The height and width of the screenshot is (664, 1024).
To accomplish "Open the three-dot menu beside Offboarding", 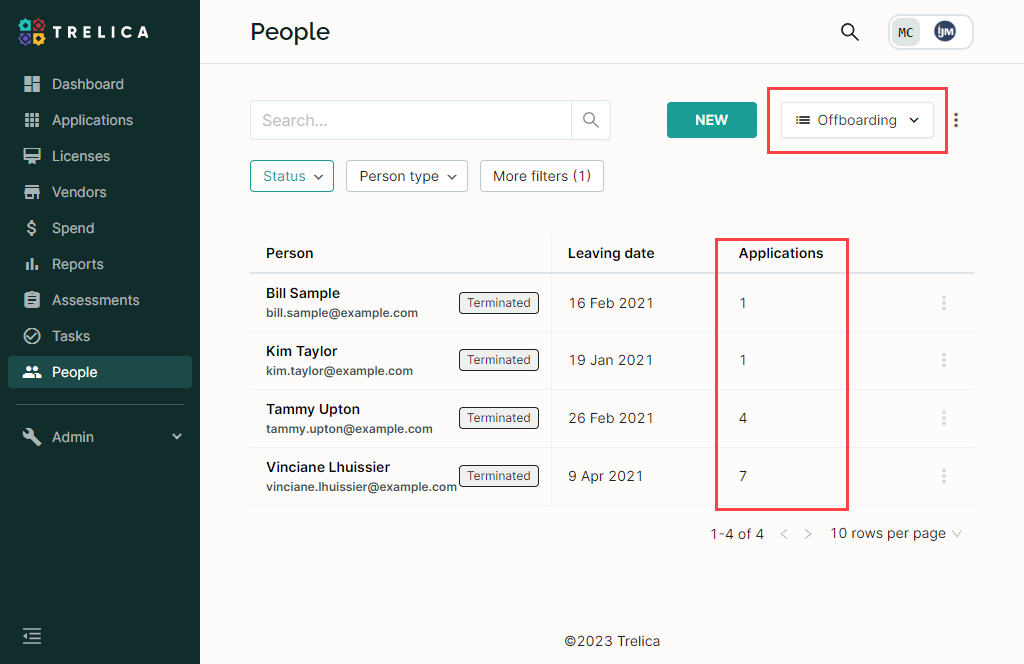I will (x=956, y=120).
